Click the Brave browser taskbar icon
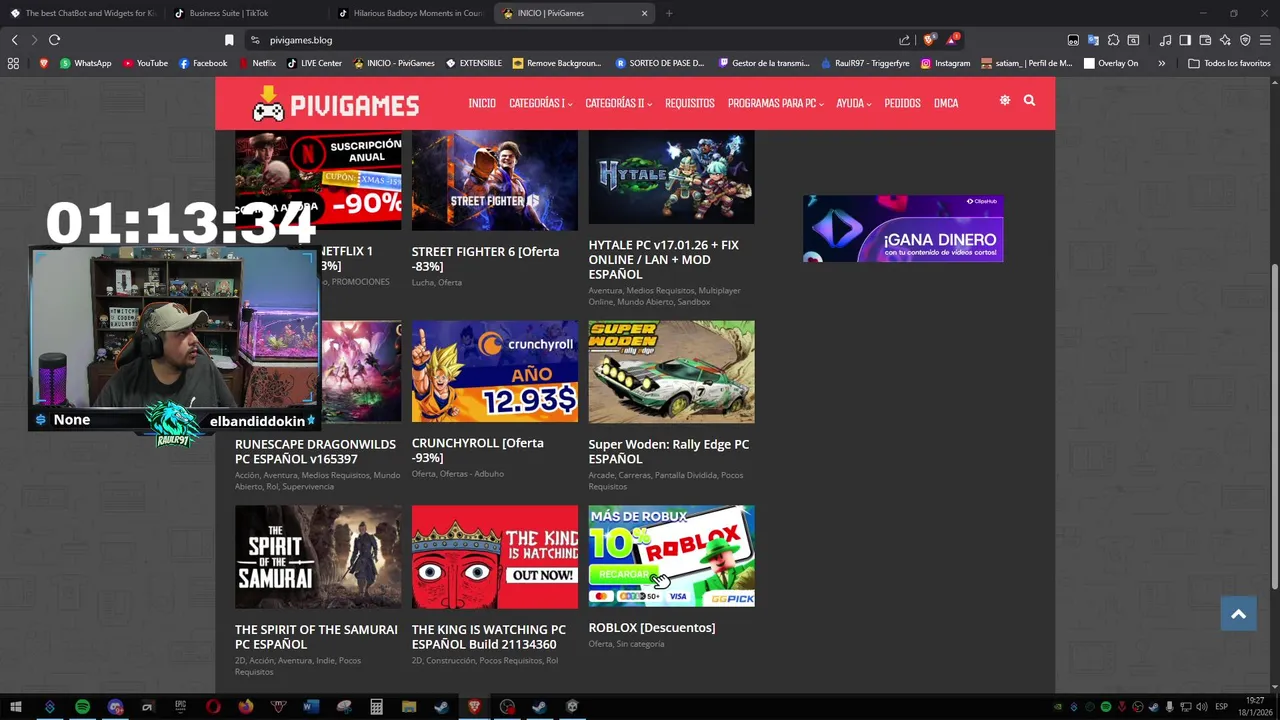This screenshot has width=1280, height=720. pos(474,707)
